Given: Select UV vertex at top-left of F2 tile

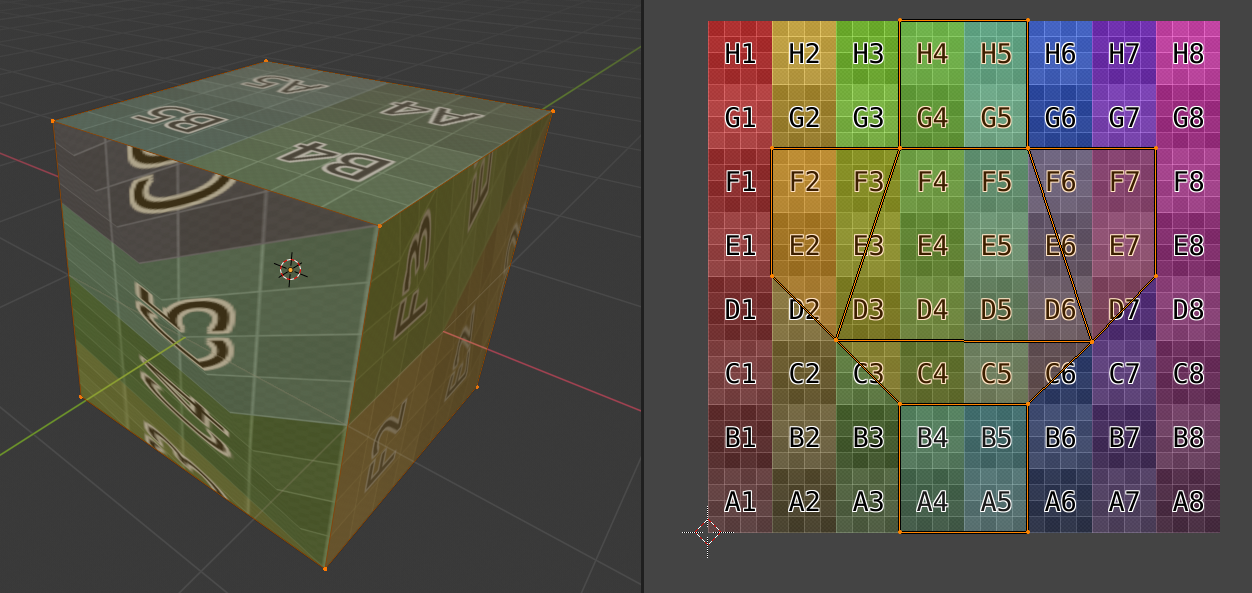Looking at the screenshot, I should (x=772, y=148).
